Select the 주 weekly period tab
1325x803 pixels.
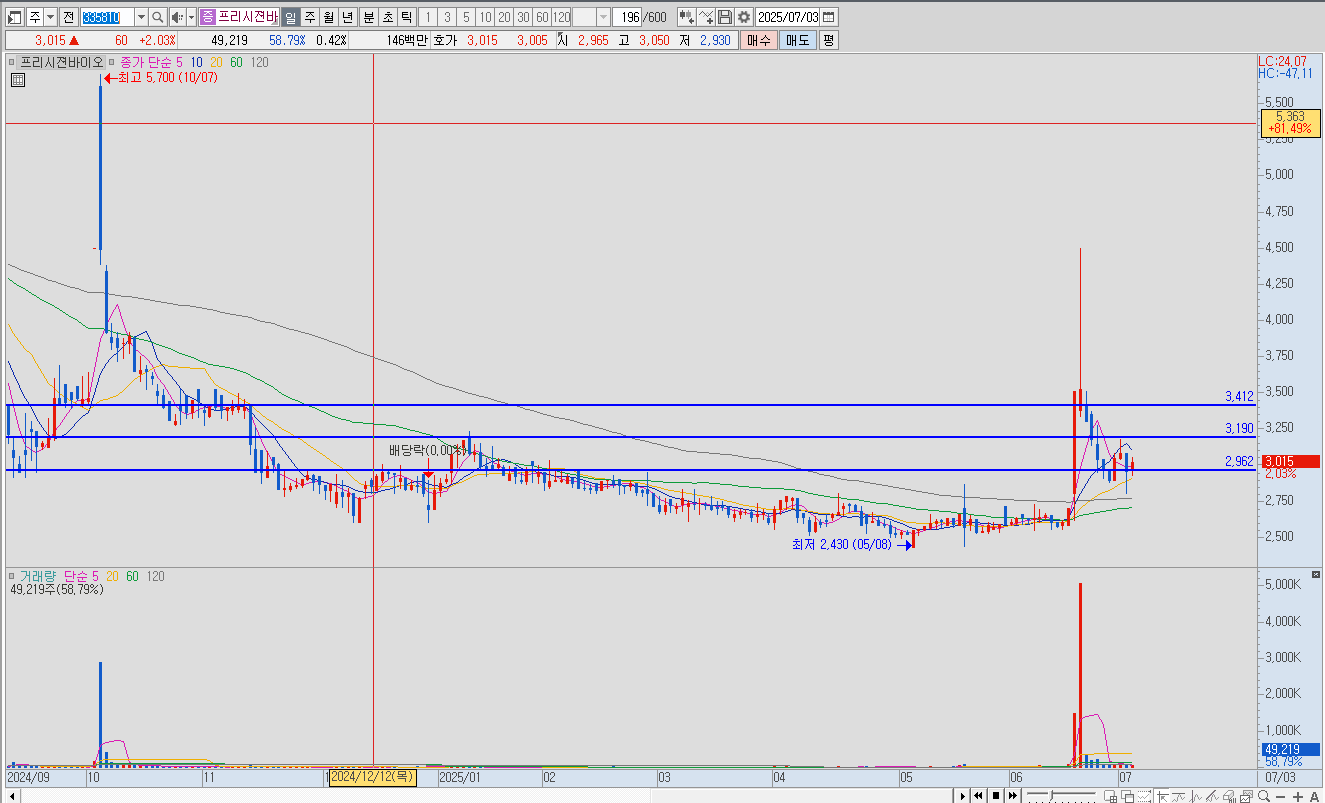click(309, 17)
